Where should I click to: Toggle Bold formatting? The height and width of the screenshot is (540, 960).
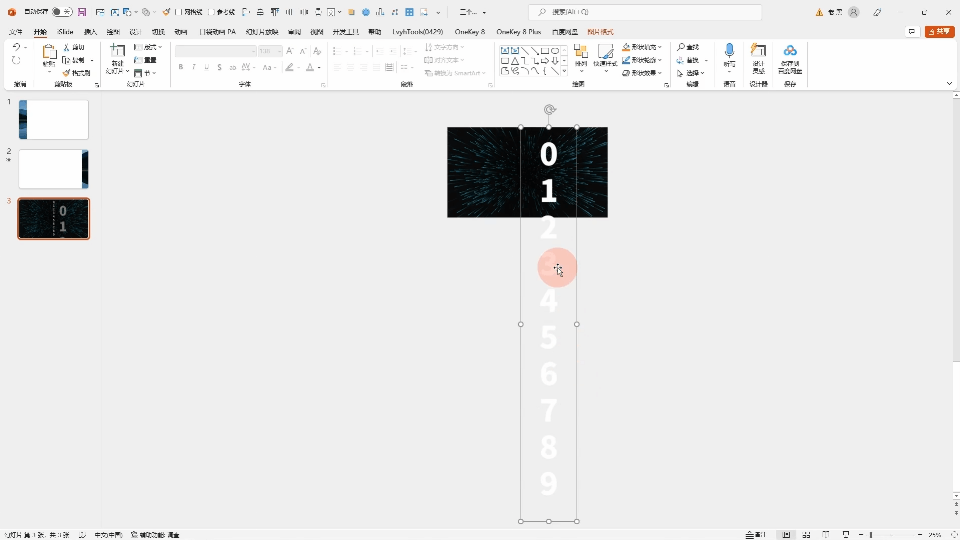click(x=181, y=67)
